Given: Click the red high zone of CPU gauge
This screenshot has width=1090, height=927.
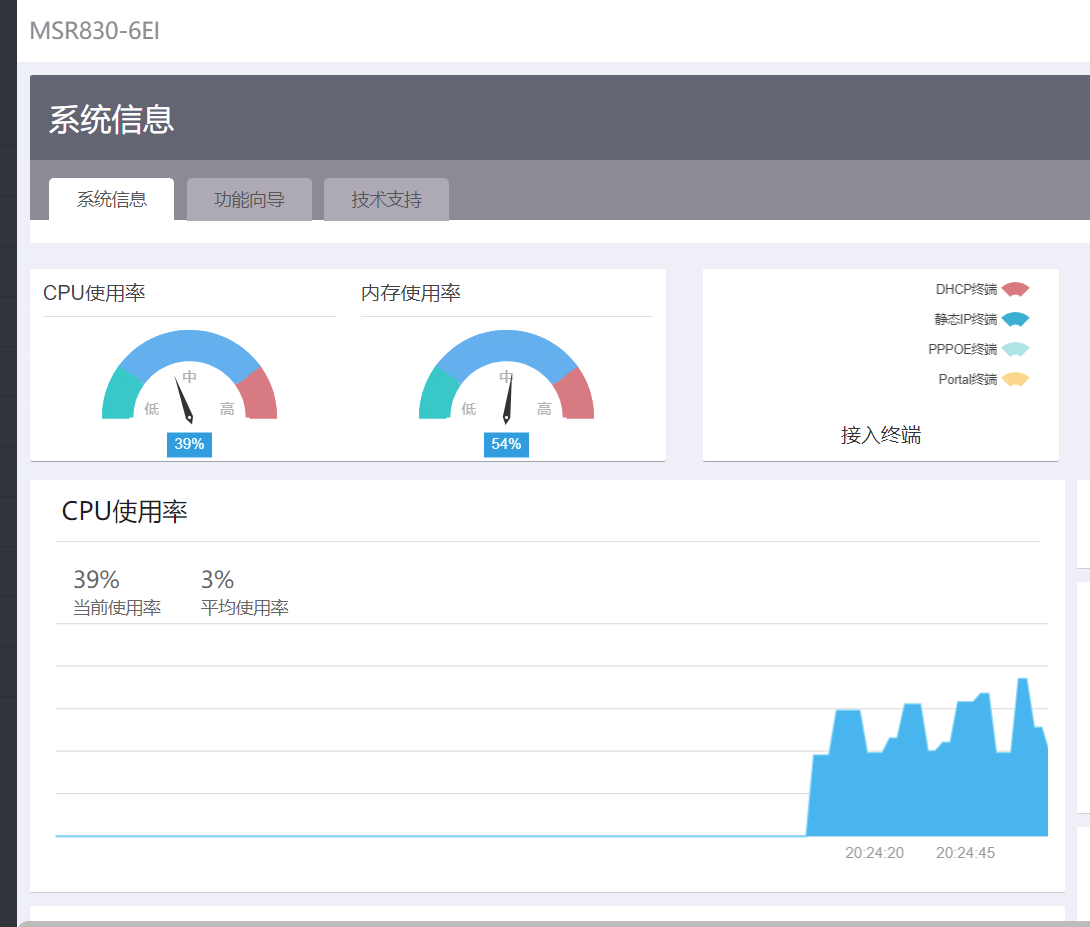Looking at the screenshot, I should tap(258, 395).
